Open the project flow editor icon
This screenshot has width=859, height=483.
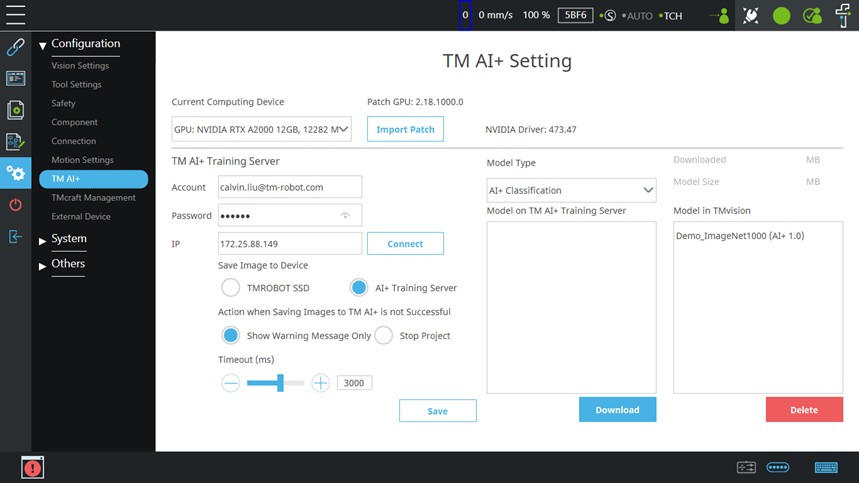15,141
